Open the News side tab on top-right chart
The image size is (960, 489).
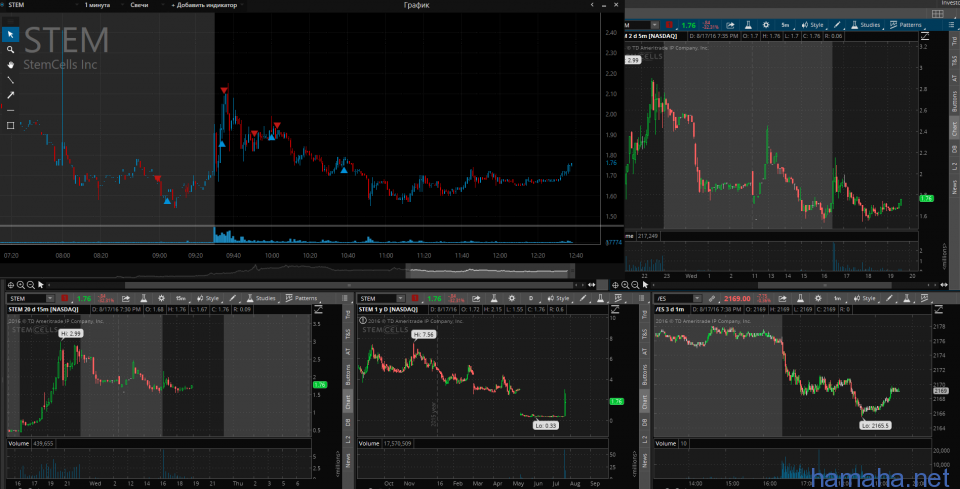point(954,186)
